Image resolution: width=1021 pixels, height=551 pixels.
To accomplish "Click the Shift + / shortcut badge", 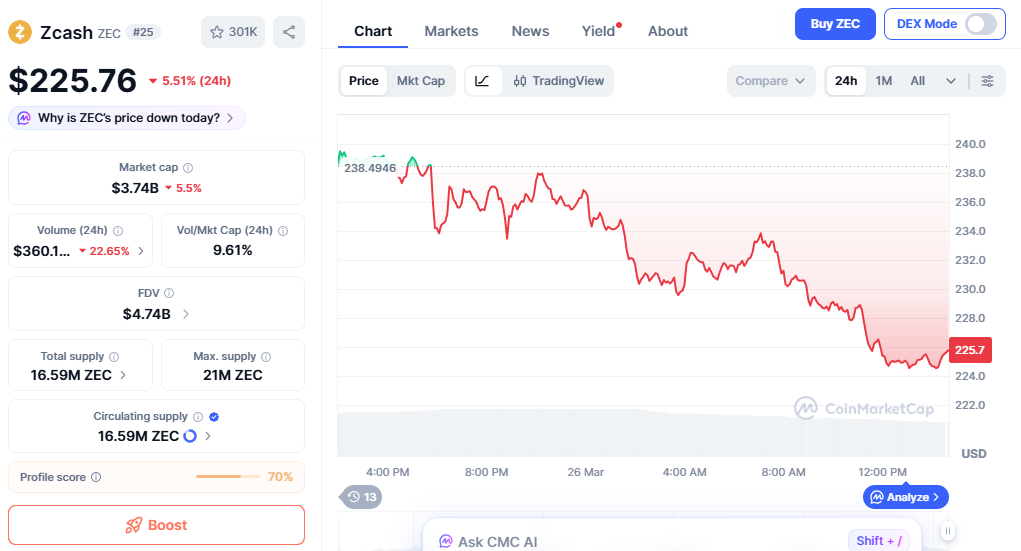I will coord(879,541).
